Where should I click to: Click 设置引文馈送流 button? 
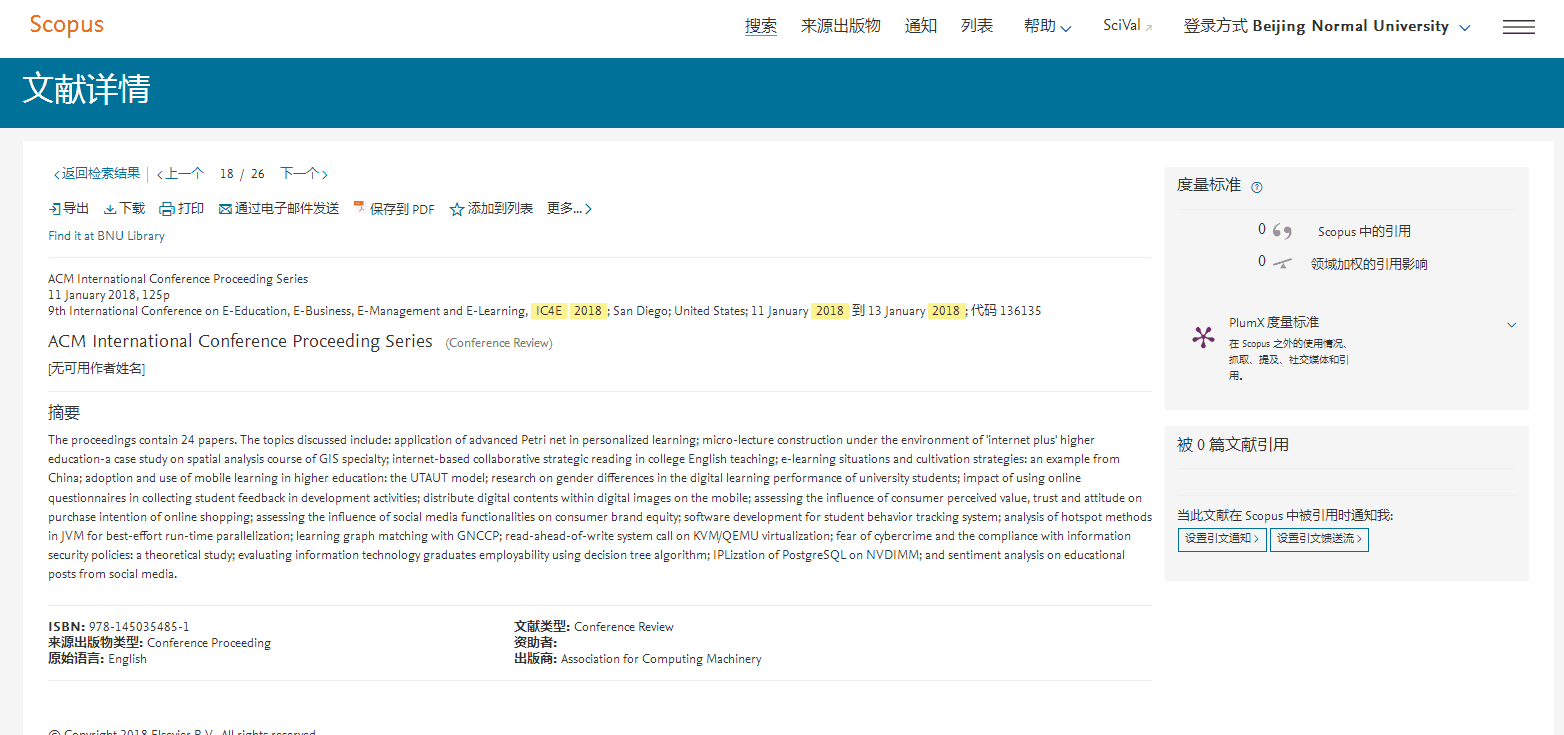pos(1319,539)
